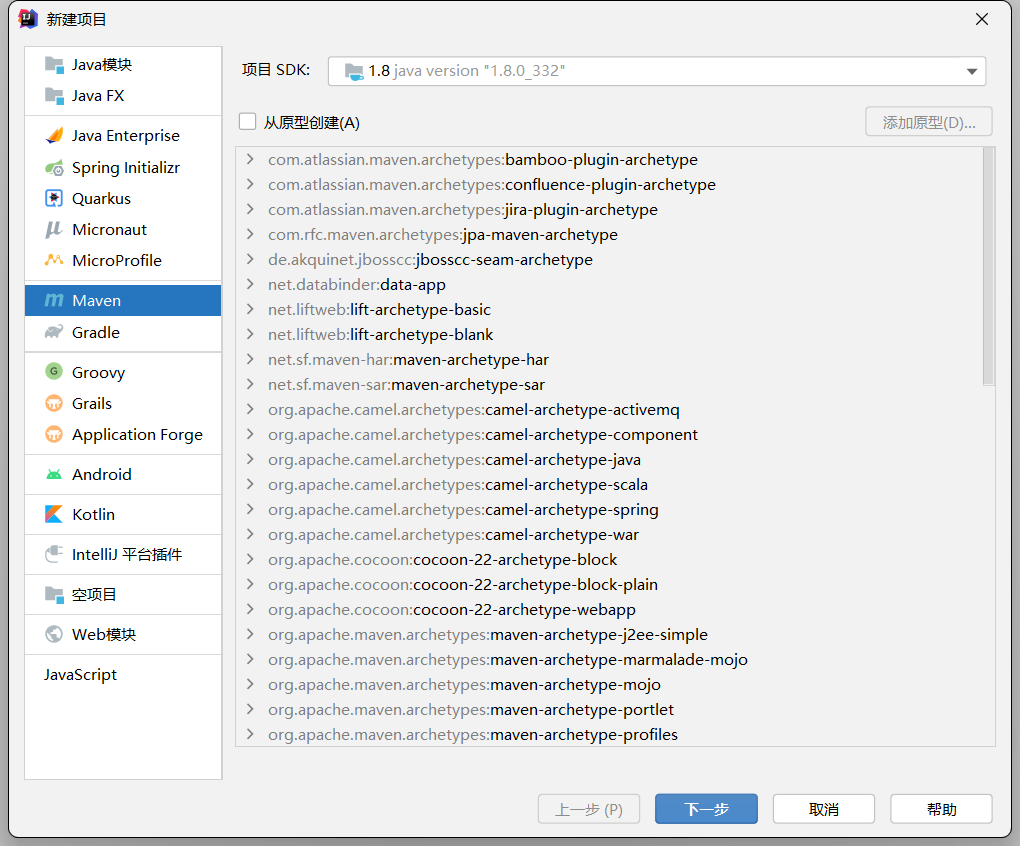Select JavaScript project type
This screenshot has width=1020, height=846.
click(x=123, y=674)
